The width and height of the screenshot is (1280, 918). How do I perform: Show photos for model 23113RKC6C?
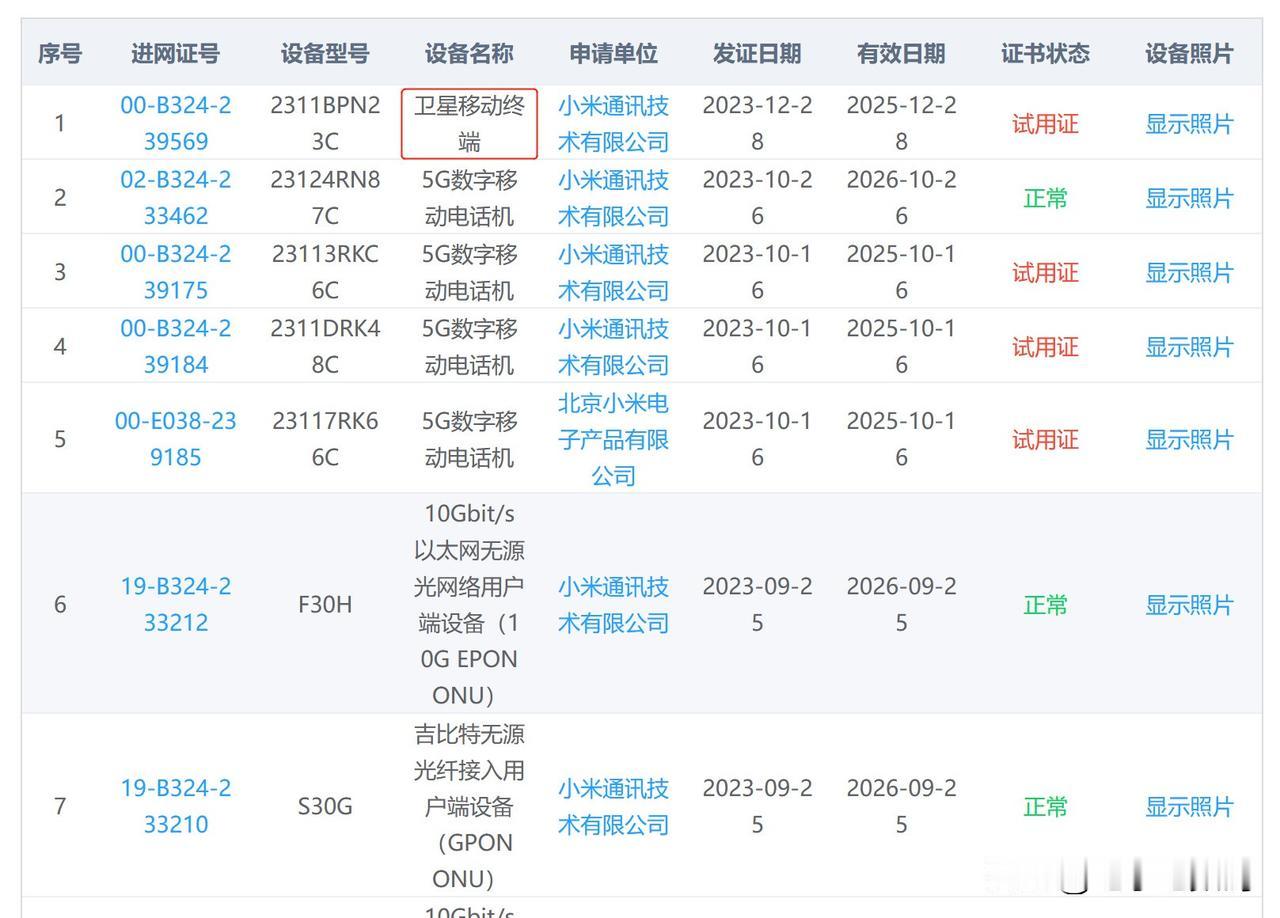tap(1189, 272)
